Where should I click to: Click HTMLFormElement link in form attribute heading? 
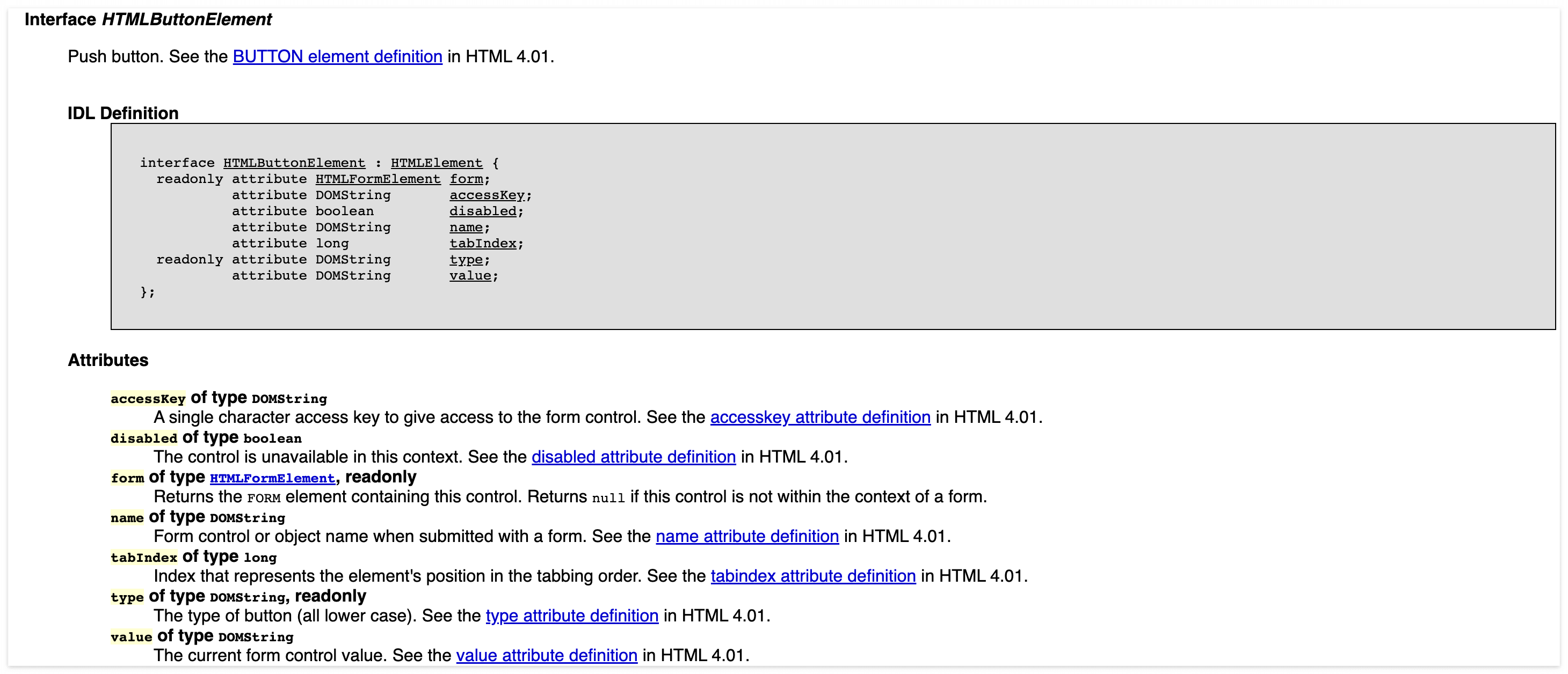click(x=272, y=479)
